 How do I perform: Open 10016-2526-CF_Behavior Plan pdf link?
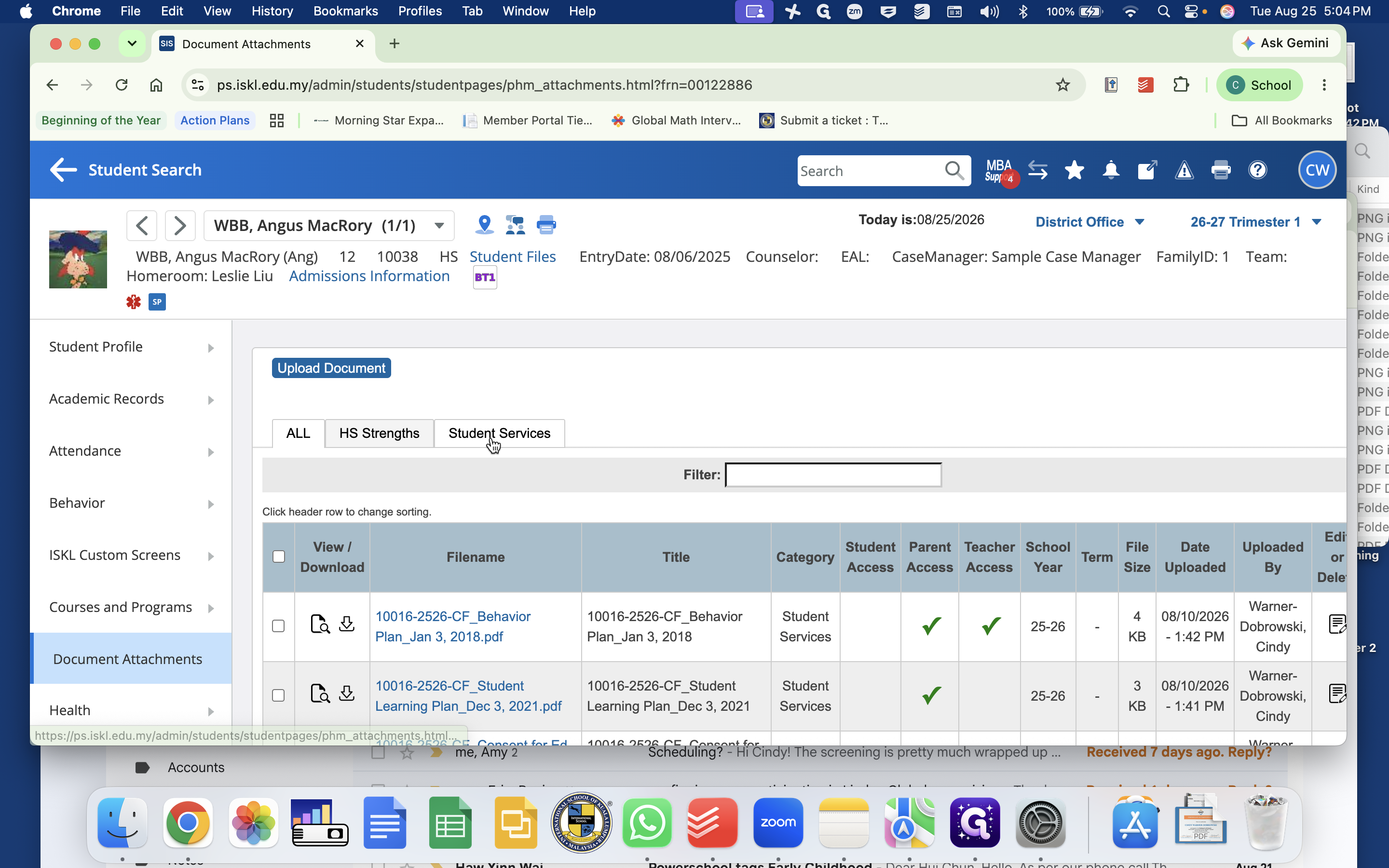453,626
